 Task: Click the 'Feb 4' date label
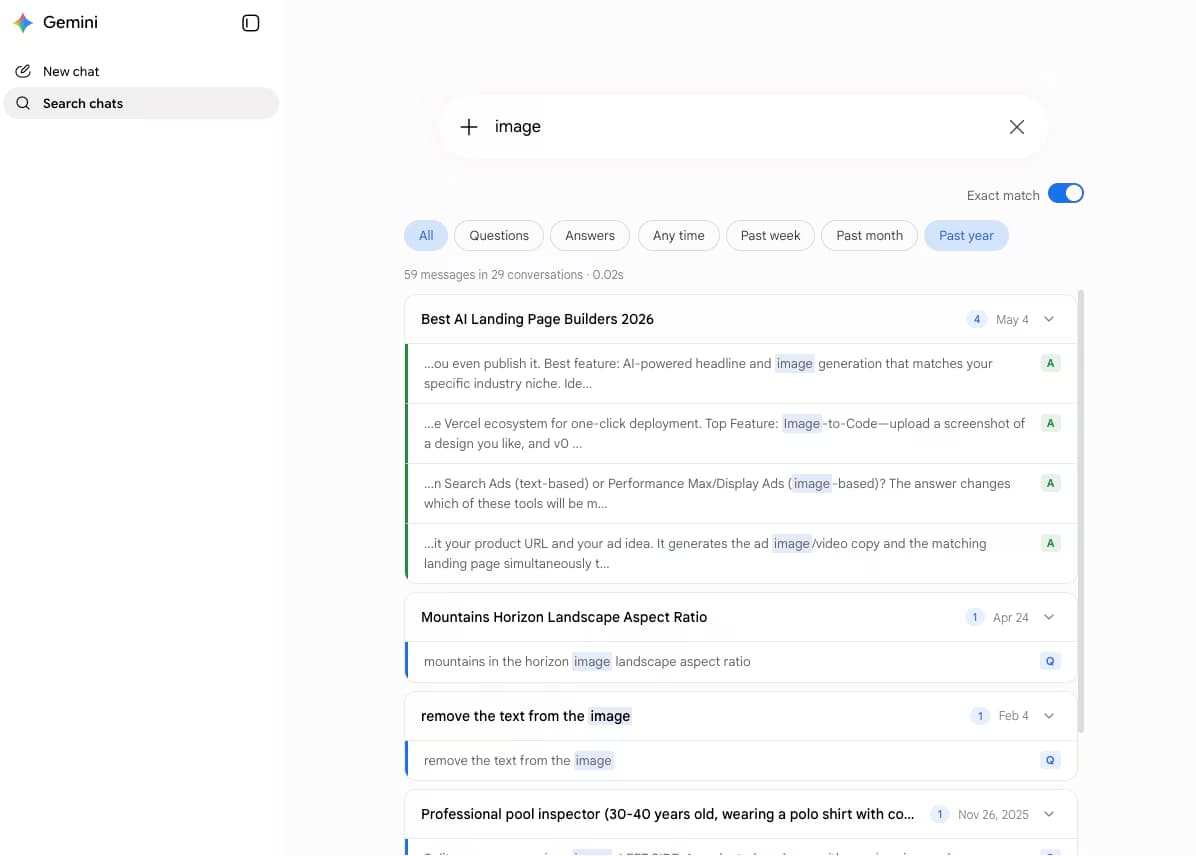pyautogui.click(x=1014, y=716)
